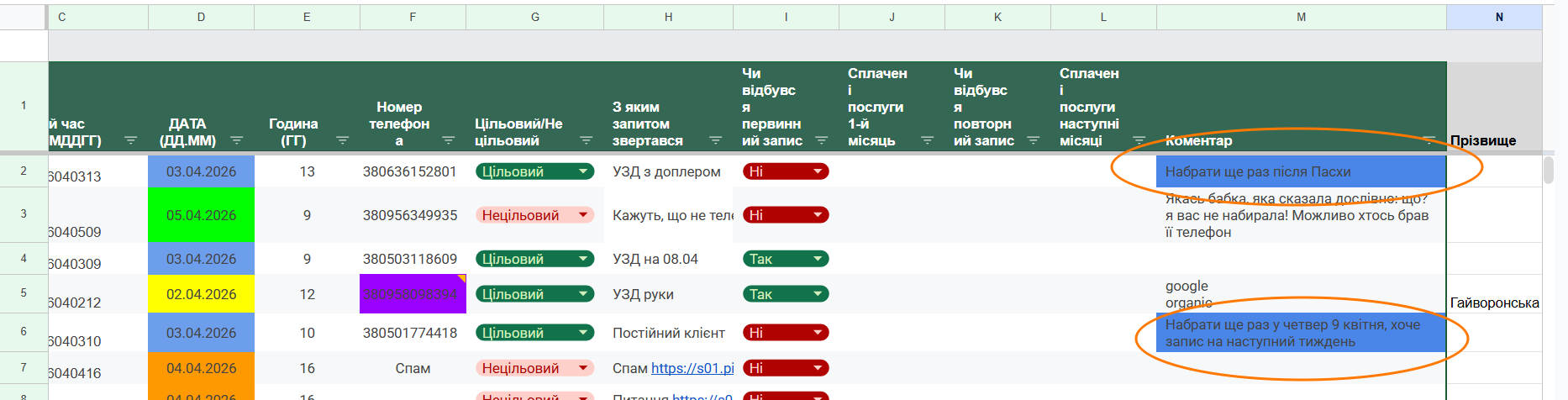The width and height of the screenshot is (1568, 400).
Task: Open Цільовий dropdown in row 5
Action: [583, 294]
